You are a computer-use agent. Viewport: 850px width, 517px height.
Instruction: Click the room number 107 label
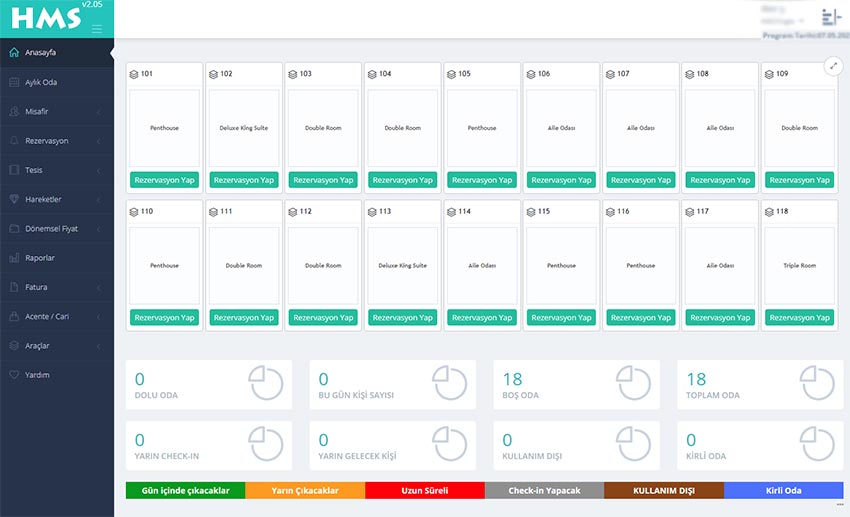[623, 74]
